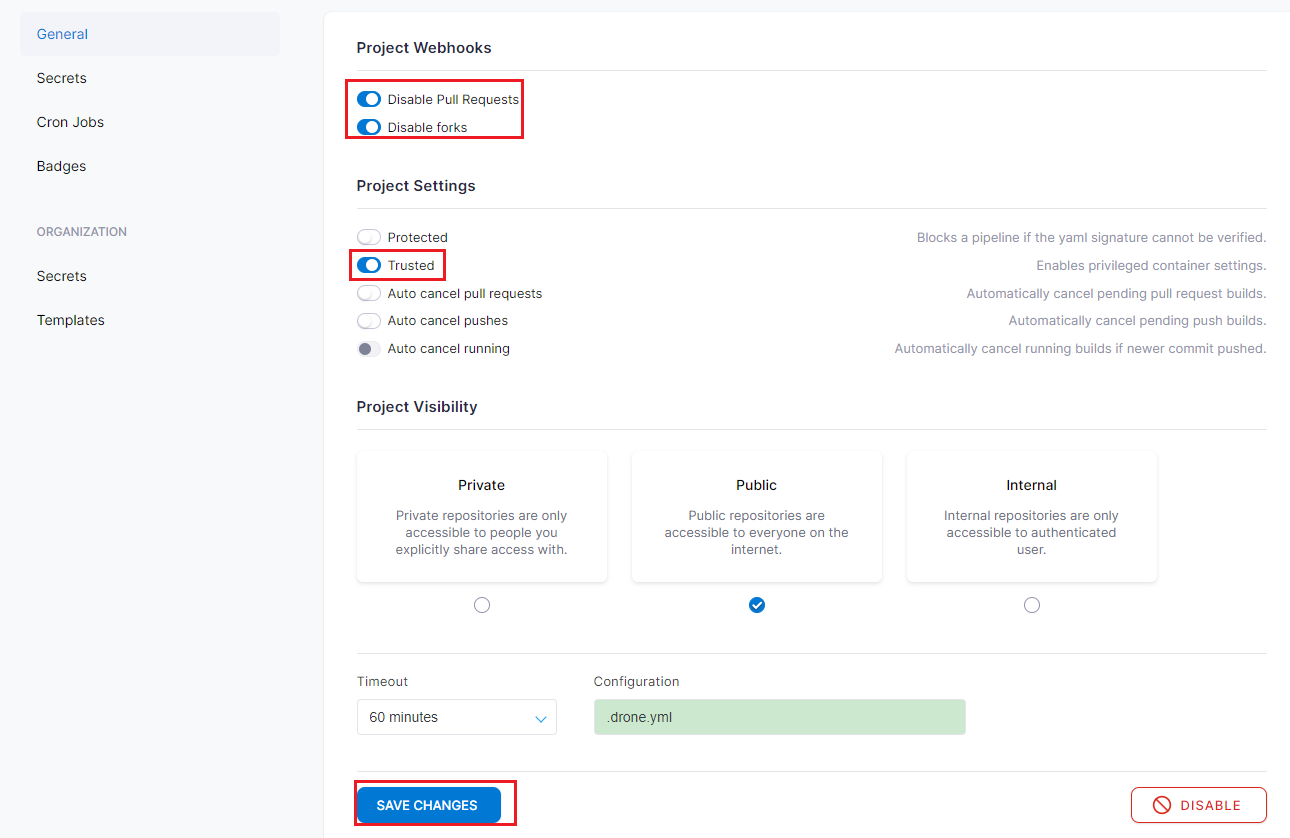
Task: Click 'Enables privileged container settings.' description
Action: coord(1151,265)
